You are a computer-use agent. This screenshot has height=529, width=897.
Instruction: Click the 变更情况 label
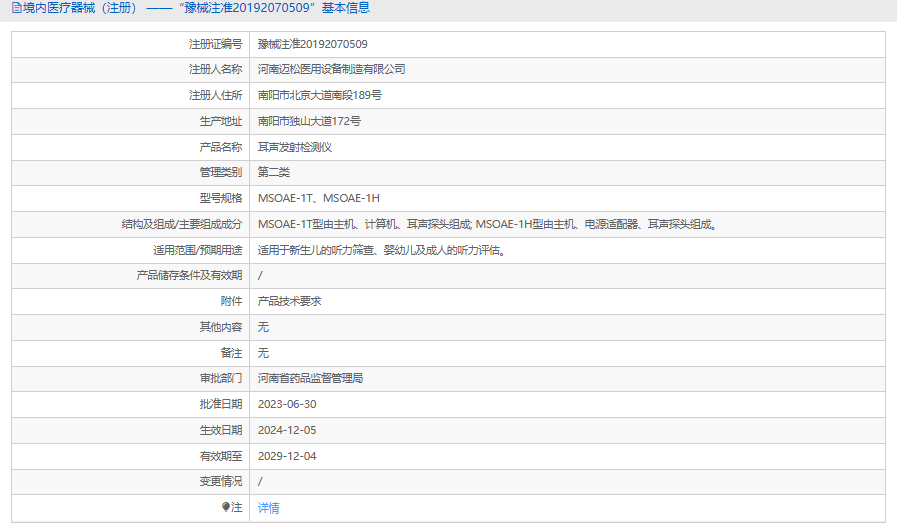click(221, 481)
